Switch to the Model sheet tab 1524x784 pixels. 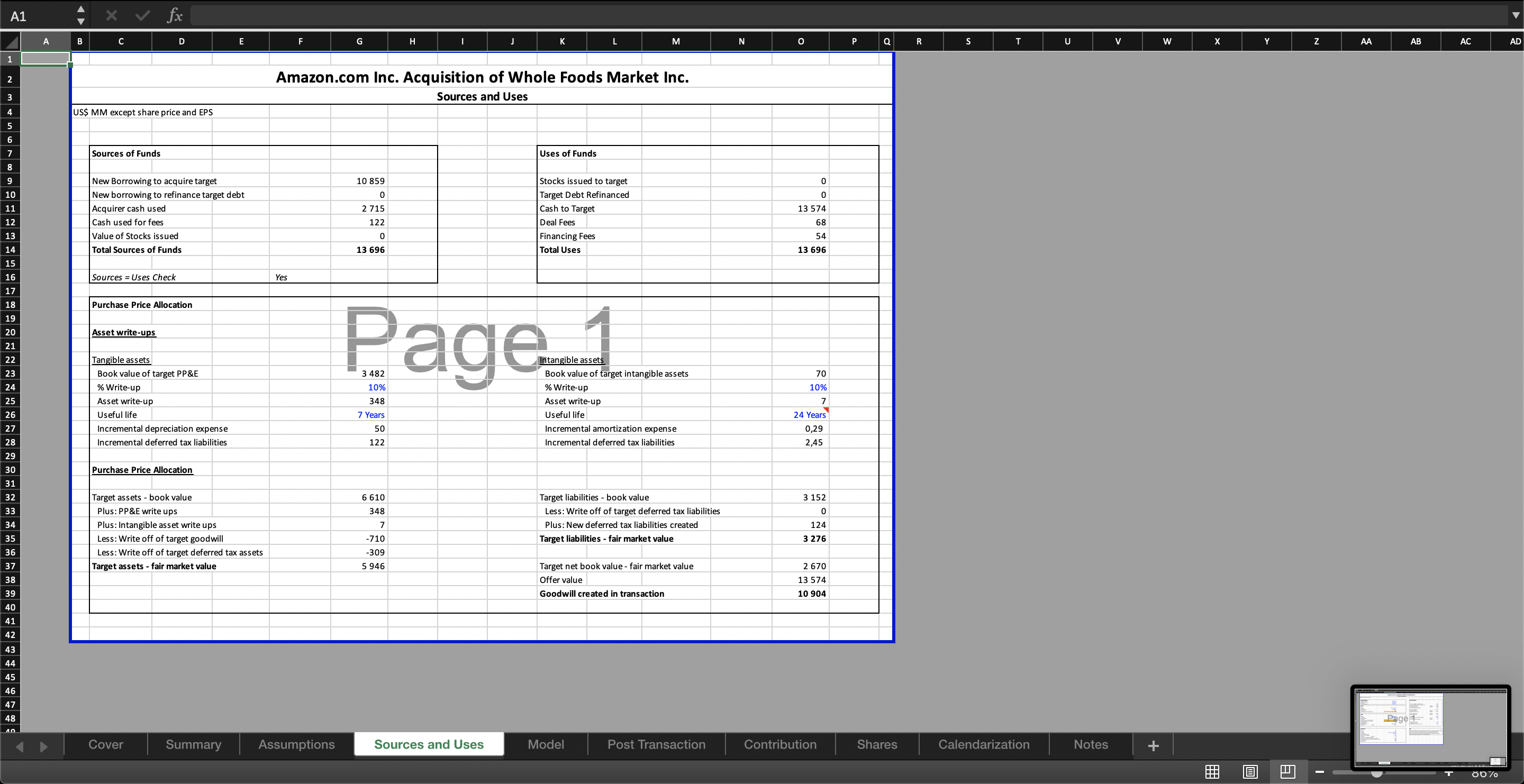point(546,744)
